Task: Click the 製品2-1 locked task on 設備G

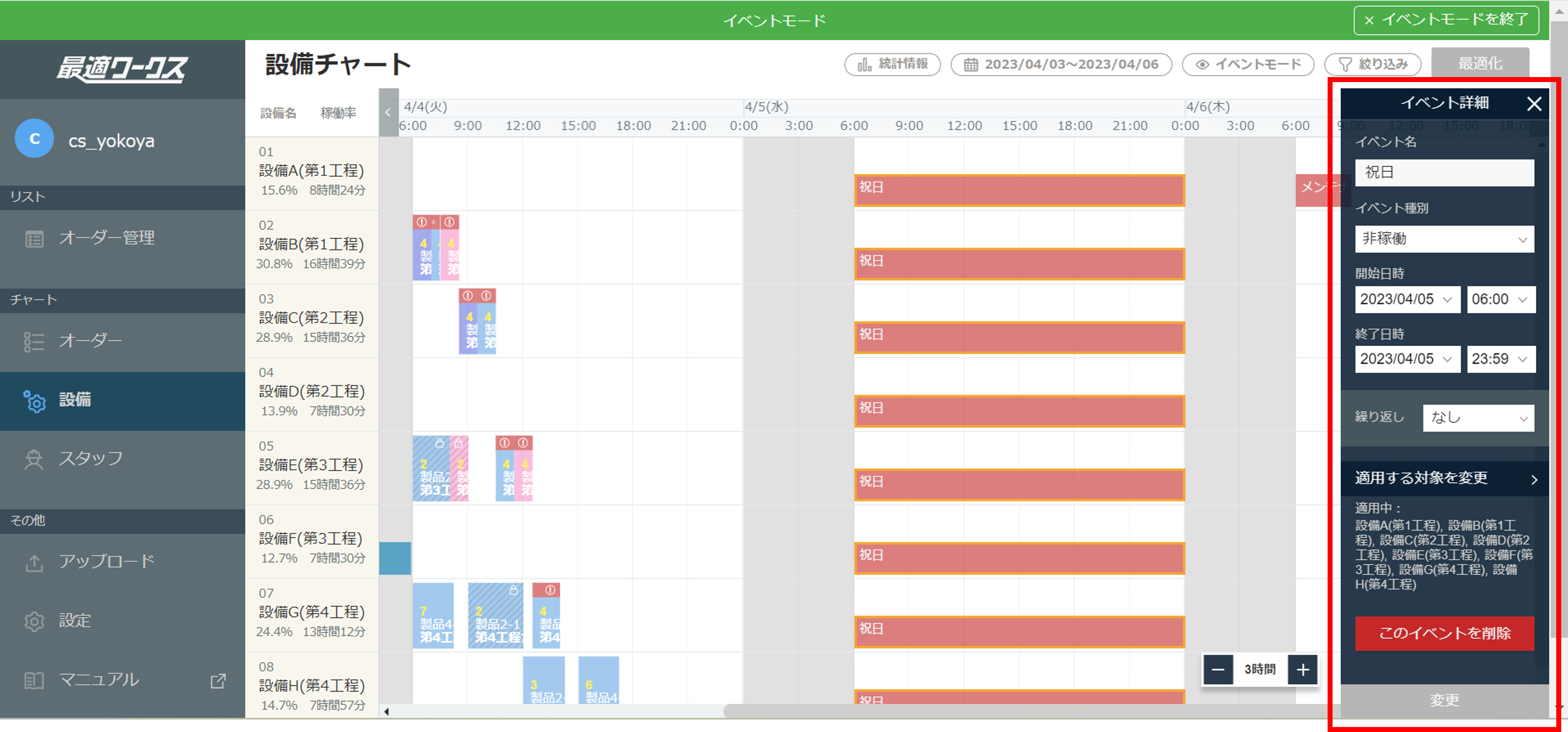Action: tap(495, 616)
